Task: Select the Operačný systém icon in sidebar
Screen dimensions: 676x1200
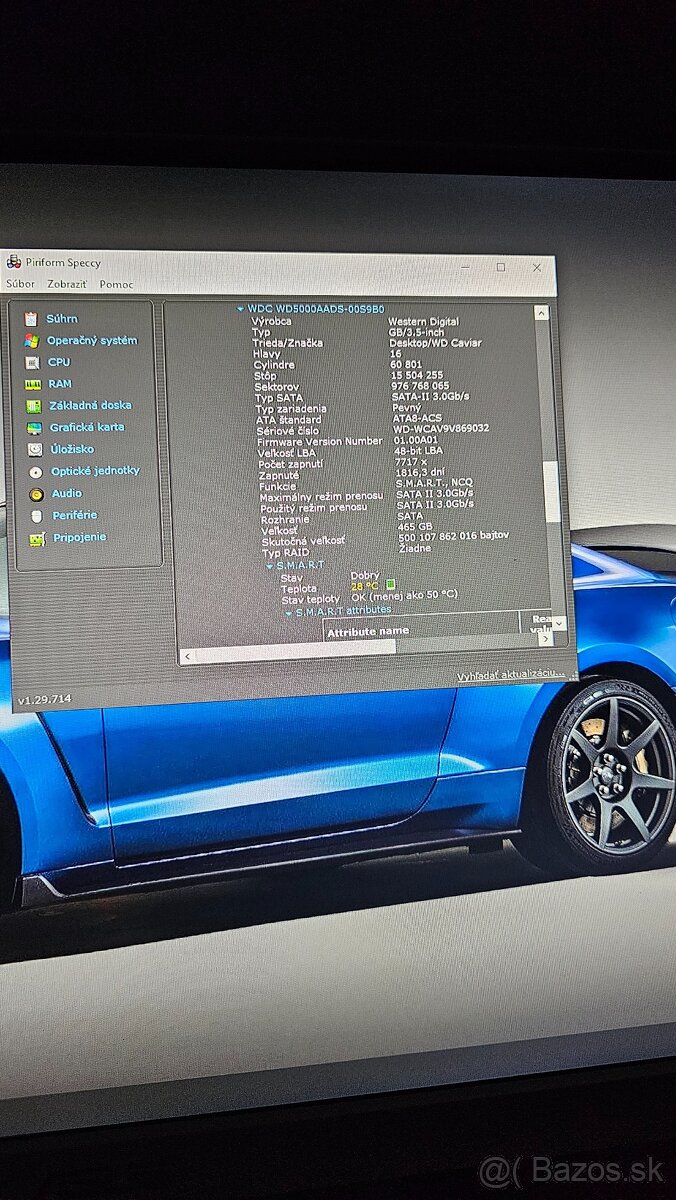Action: click(x=32, y=340)
